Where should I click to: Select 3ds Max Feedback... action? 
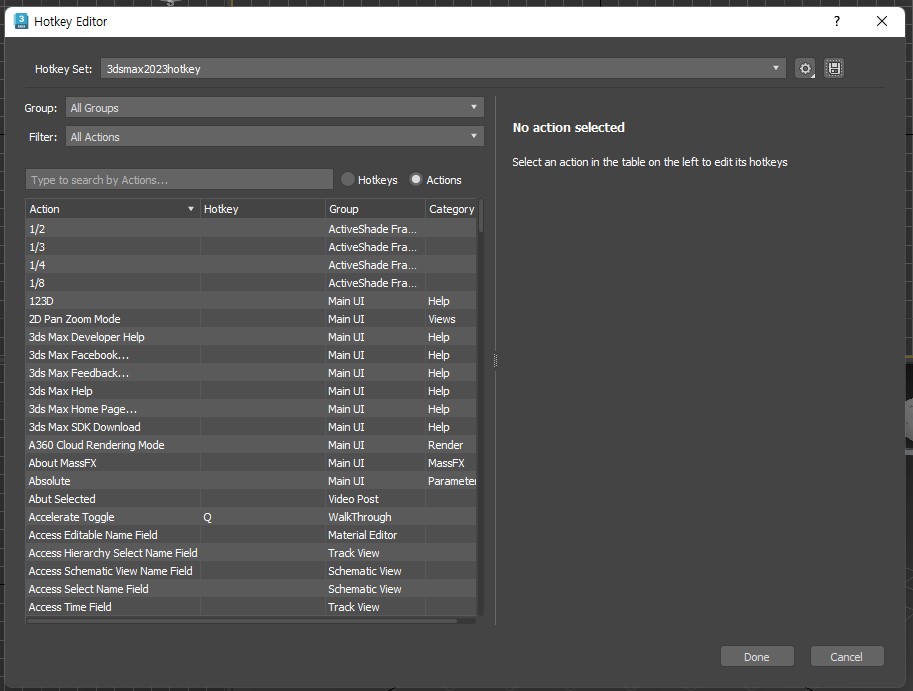pos(251,373)
